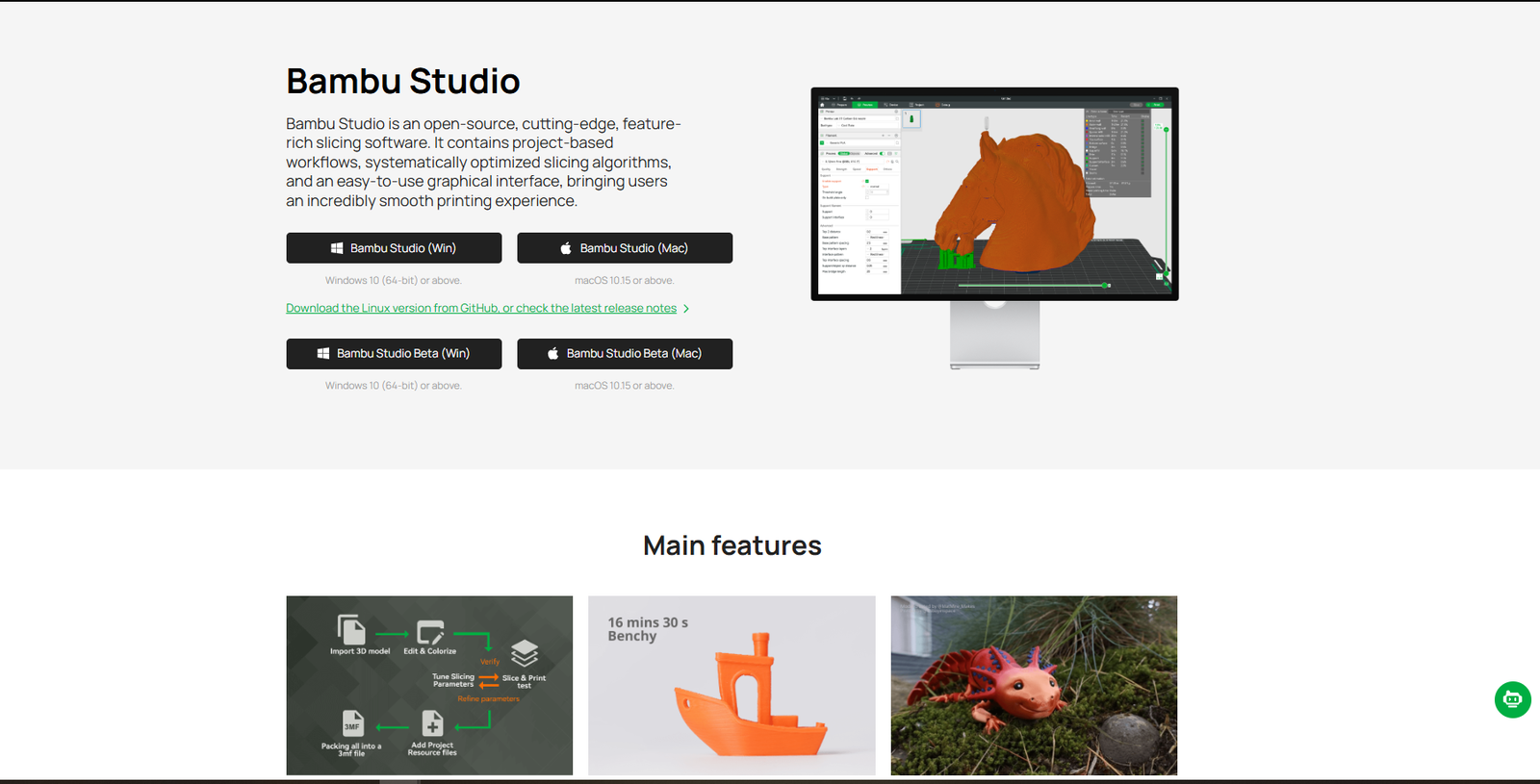
Task: Download Bambu Studio Beta (Win)
Action: [394, 354]
